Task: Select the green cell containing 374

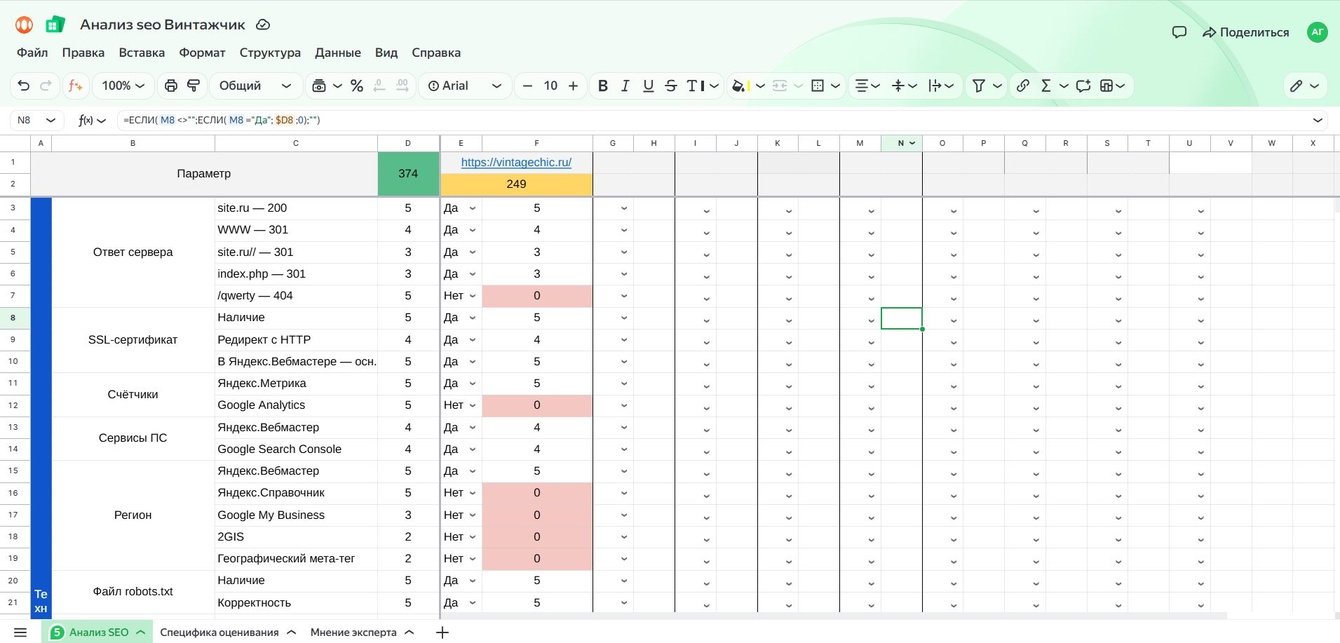Action: [x=408, y=173]
